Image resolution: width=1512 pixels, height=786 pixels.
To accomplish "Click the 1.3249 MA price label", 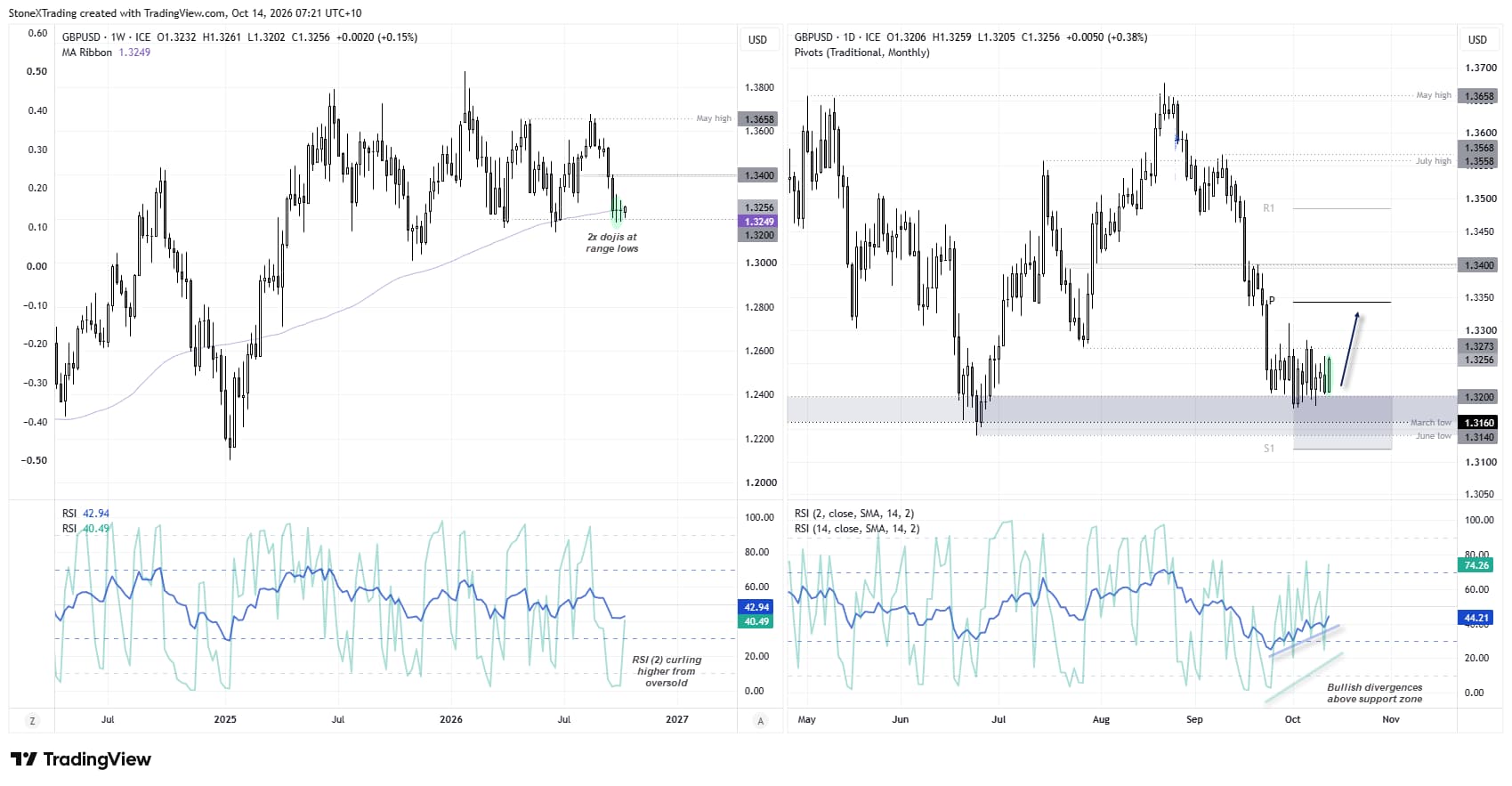I will (758, 222).
